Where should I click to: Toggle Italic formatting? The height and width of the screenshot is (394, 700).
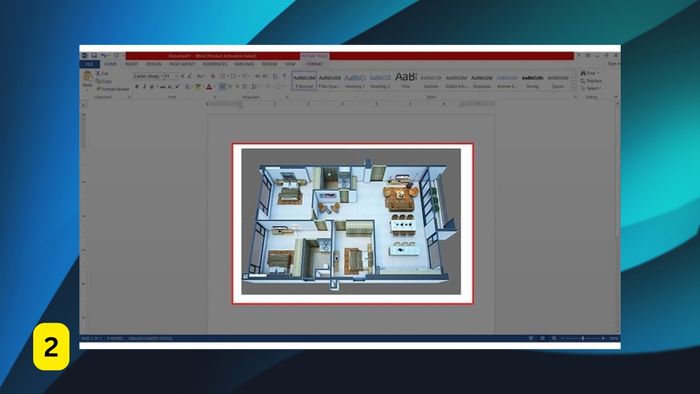coord(145,87)
